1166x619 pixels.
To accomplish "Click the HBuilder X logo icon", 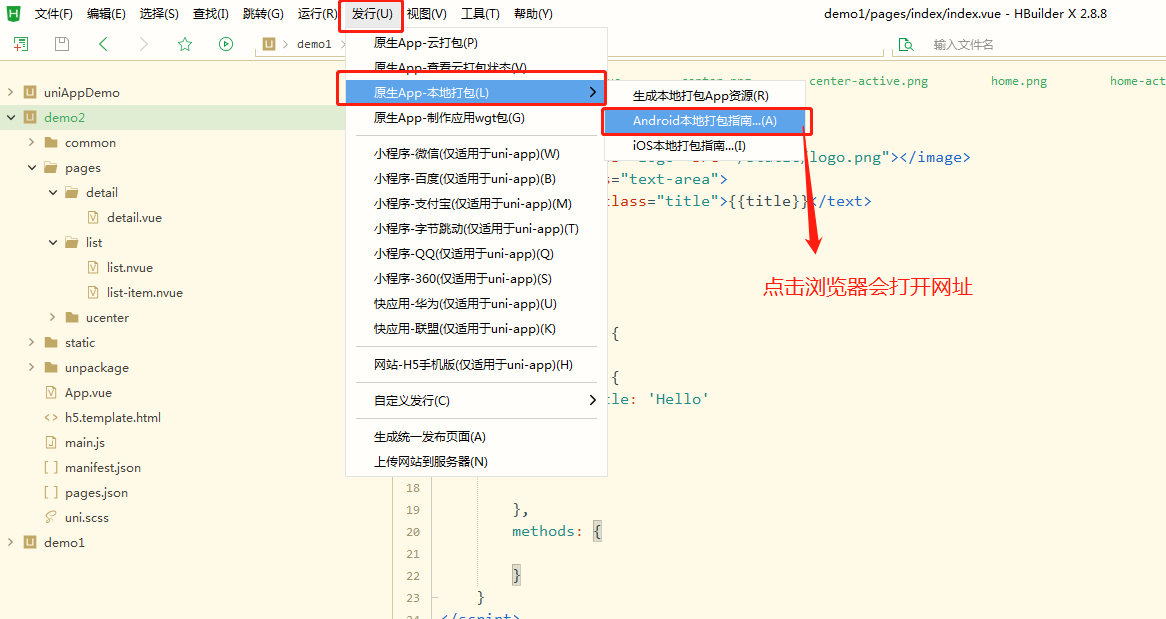I will tap(13, 13).
